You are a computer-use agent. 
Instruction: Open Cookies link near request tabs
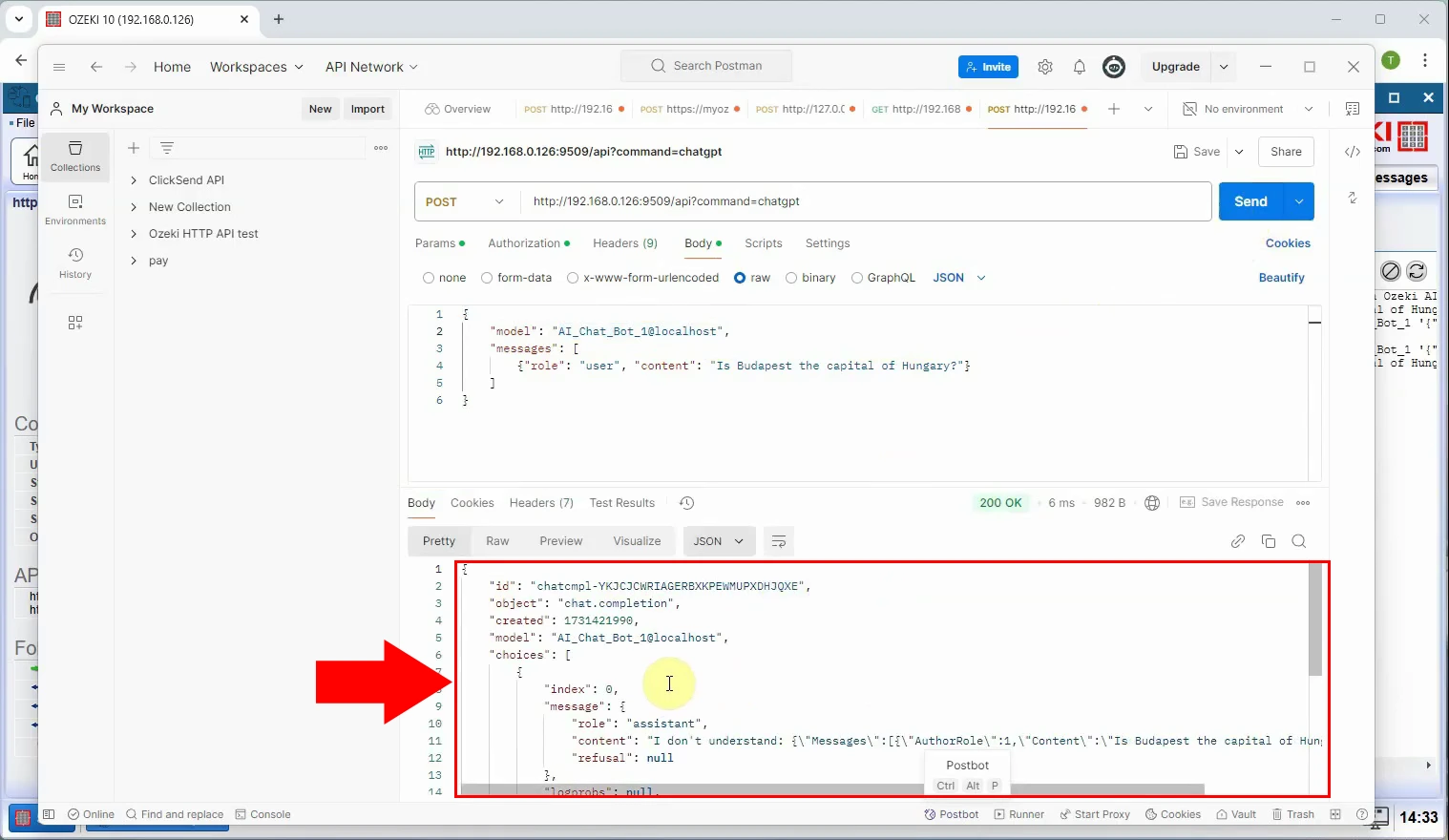1288,243
